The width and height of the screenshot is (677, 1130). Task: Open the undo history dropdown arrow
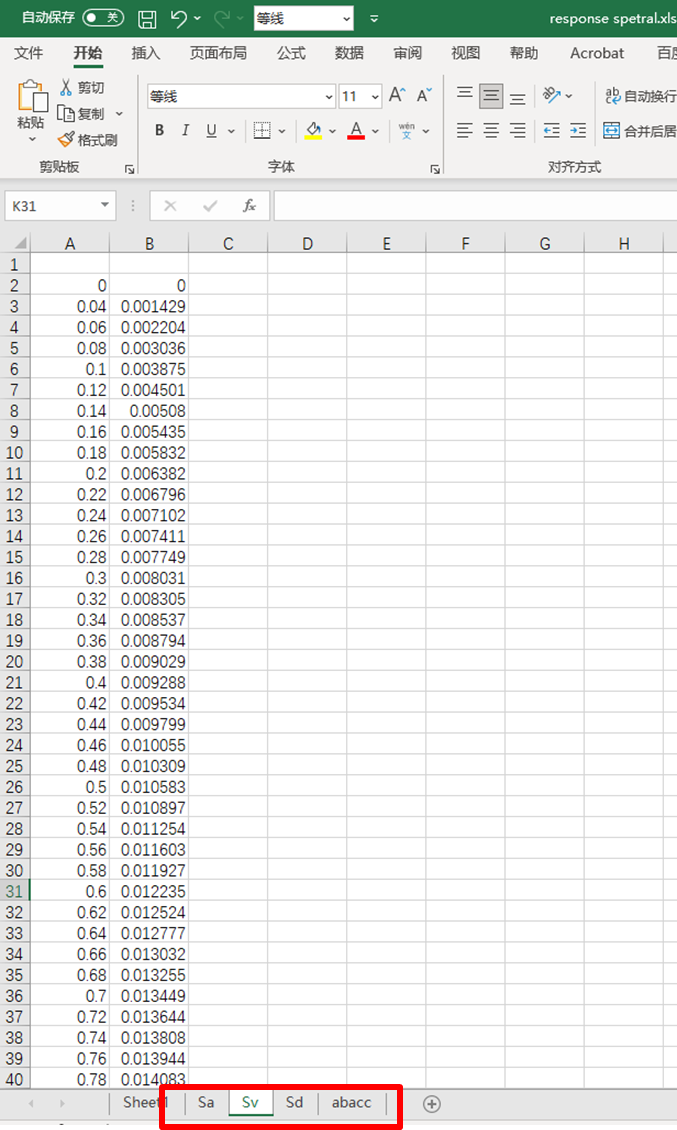(x=198, y=19)
